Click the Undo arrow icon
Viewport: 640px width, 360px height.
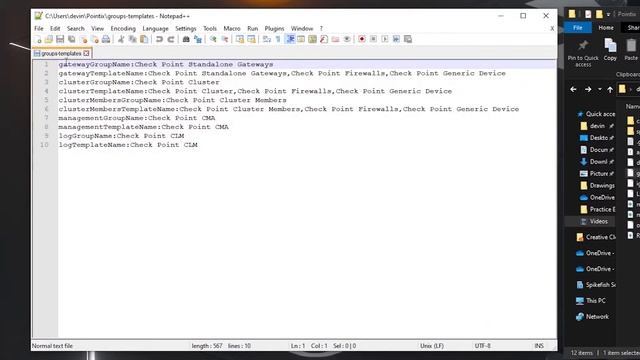[159, 39]
